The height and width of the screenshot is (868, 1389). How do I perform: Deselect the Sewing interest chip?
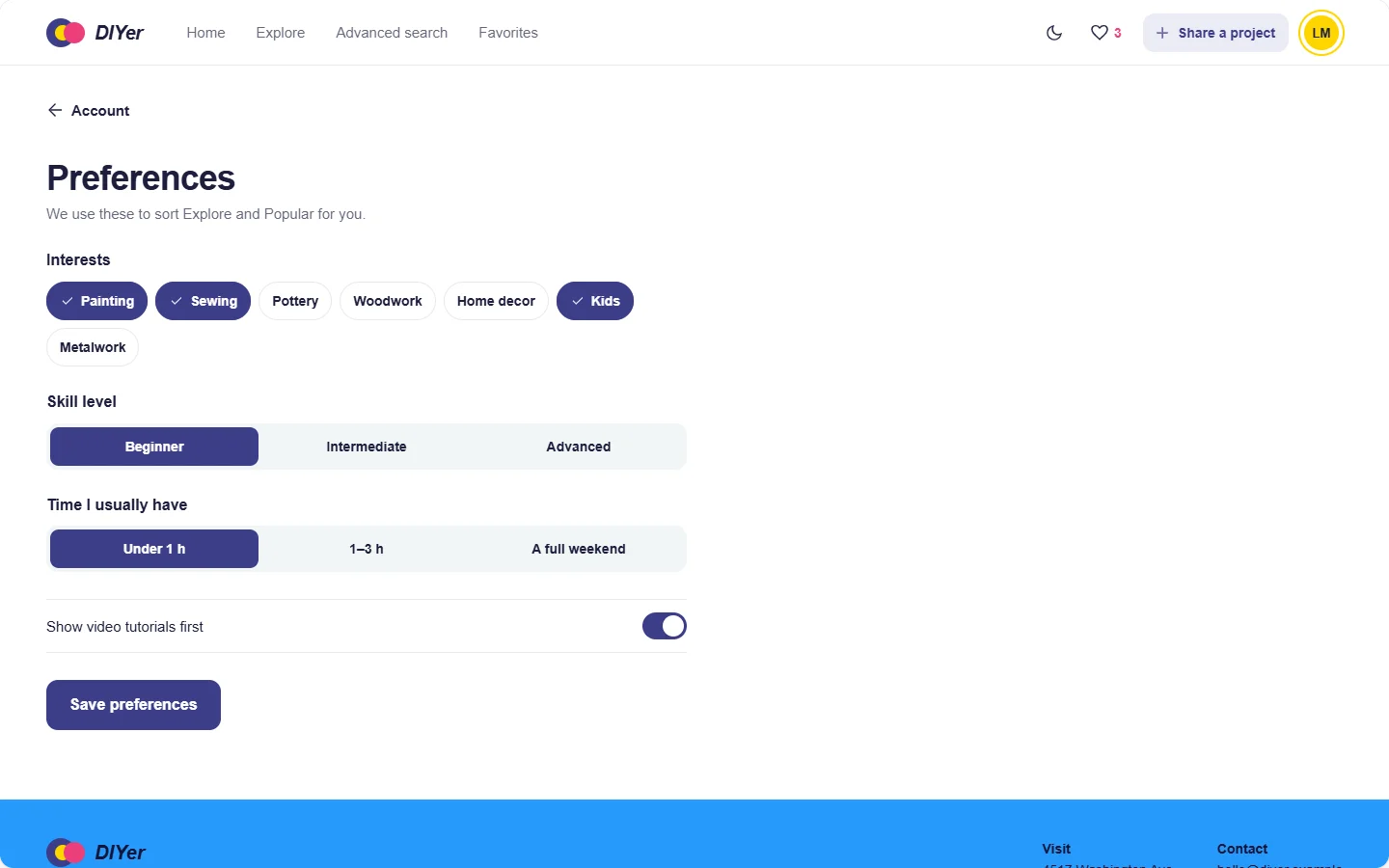[203, 301]
